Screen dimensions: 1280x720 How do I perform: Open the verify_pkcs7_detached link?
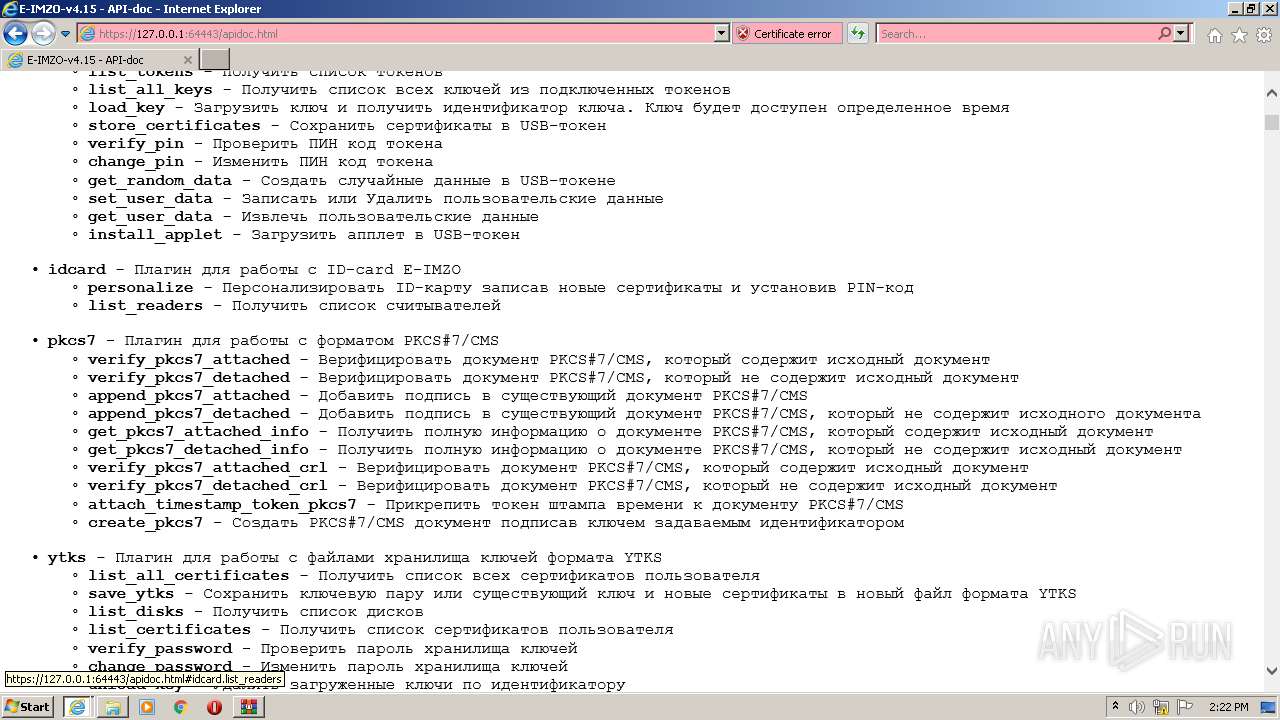(189, 378)
